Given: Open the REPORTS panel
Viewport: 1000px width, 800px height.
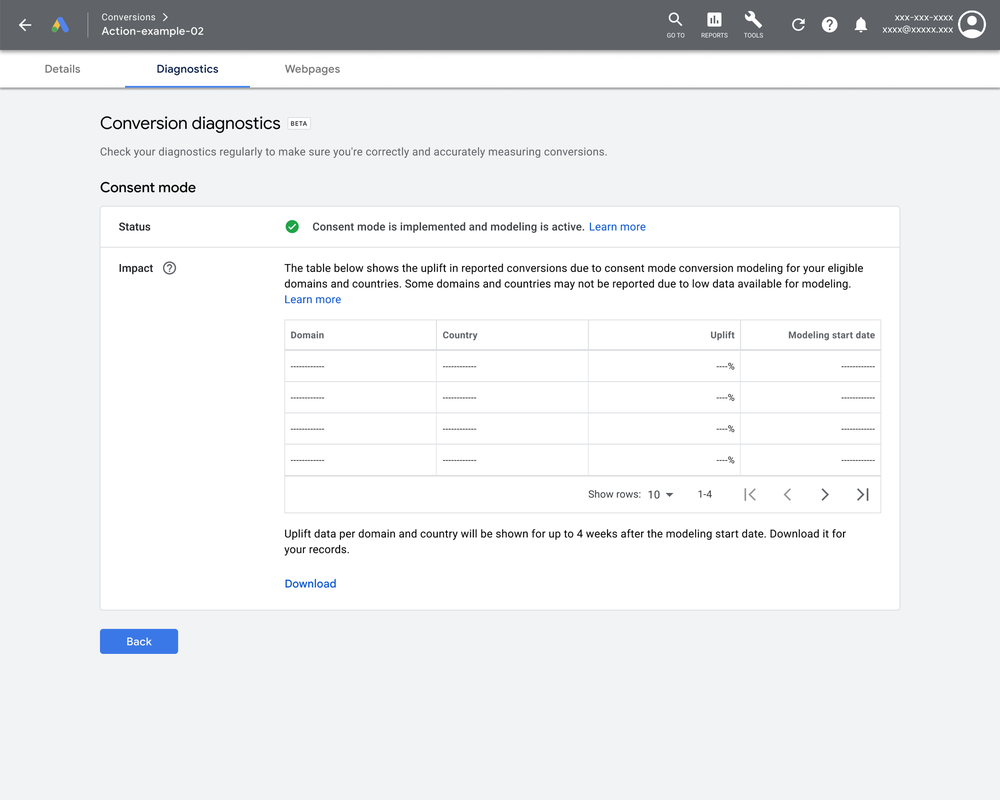Looking at the screenshot, I should click(x=714, y=24).
